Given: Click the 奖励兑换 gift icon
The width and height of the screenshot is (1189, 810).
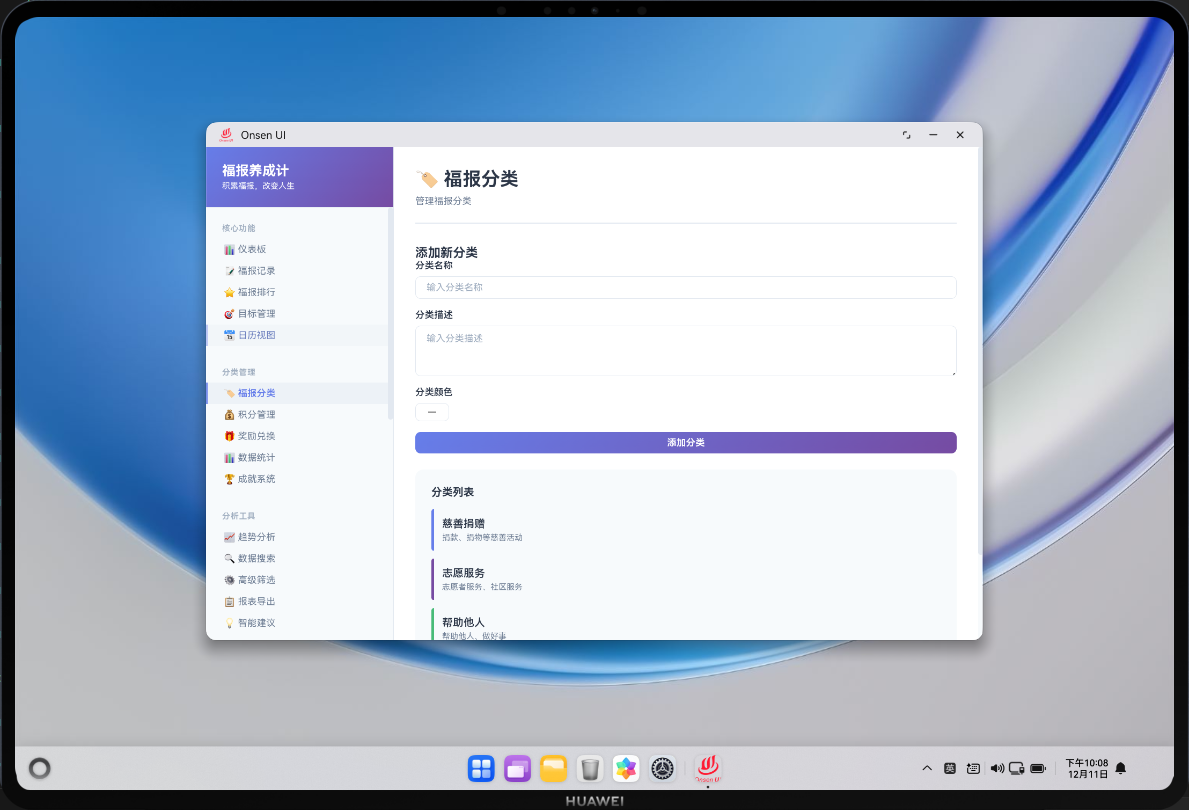Looking at the screenshot, I should click(x=230, y=435).
